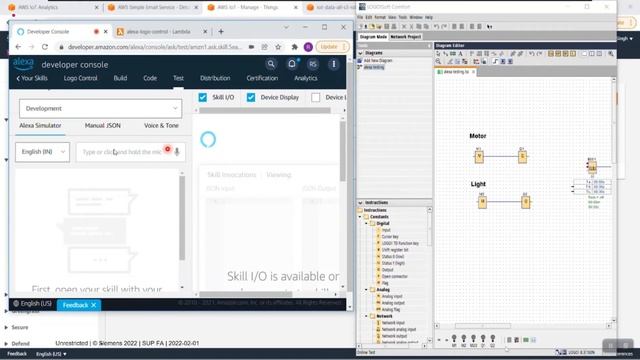The width and height of the screenshot is (640, 360).
Task: Collapse the Analog tree folder
Action: click(367, 289)
